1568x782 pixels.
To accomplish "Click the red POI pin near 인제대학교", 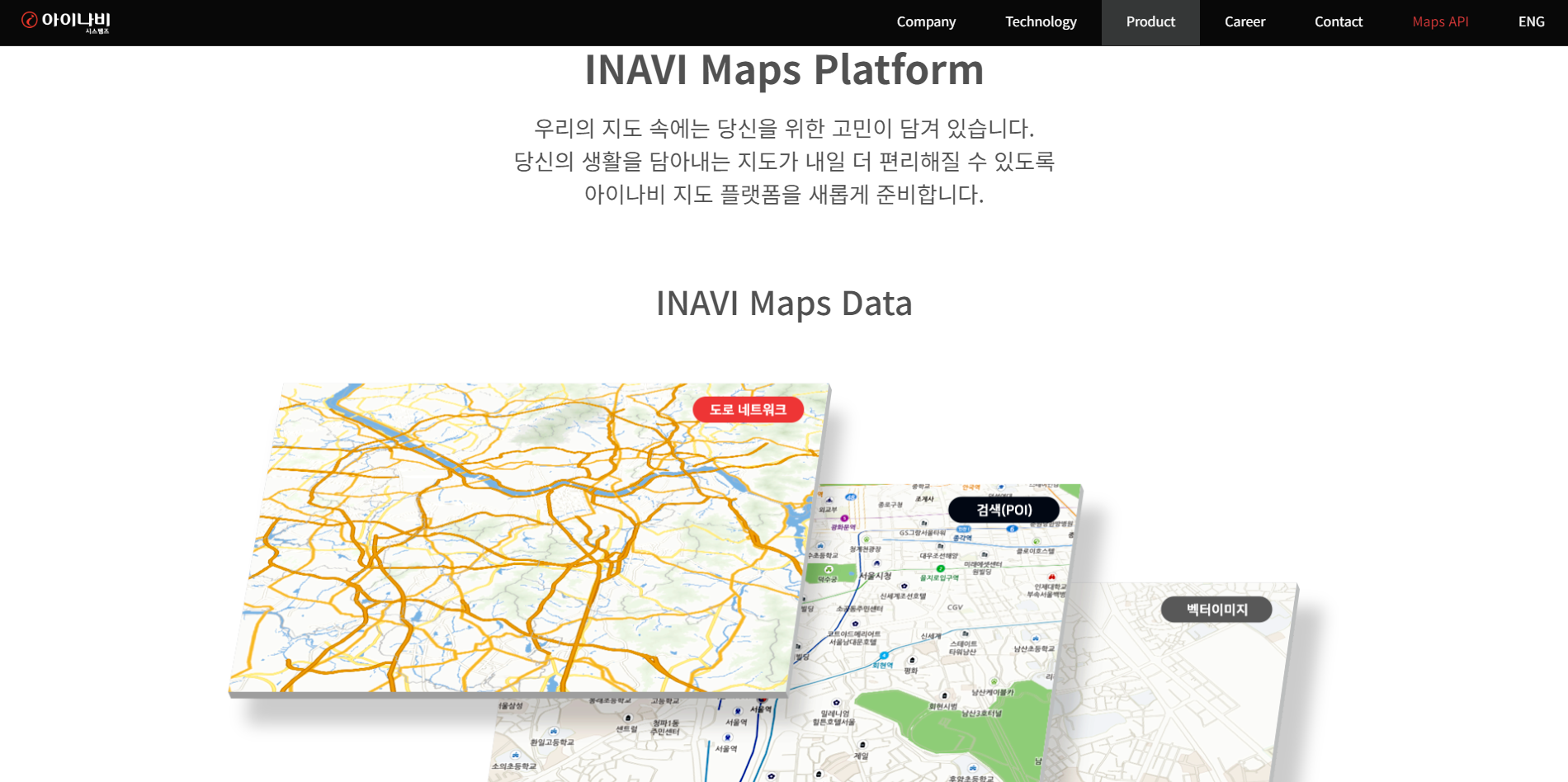I will pos(1052,577).
